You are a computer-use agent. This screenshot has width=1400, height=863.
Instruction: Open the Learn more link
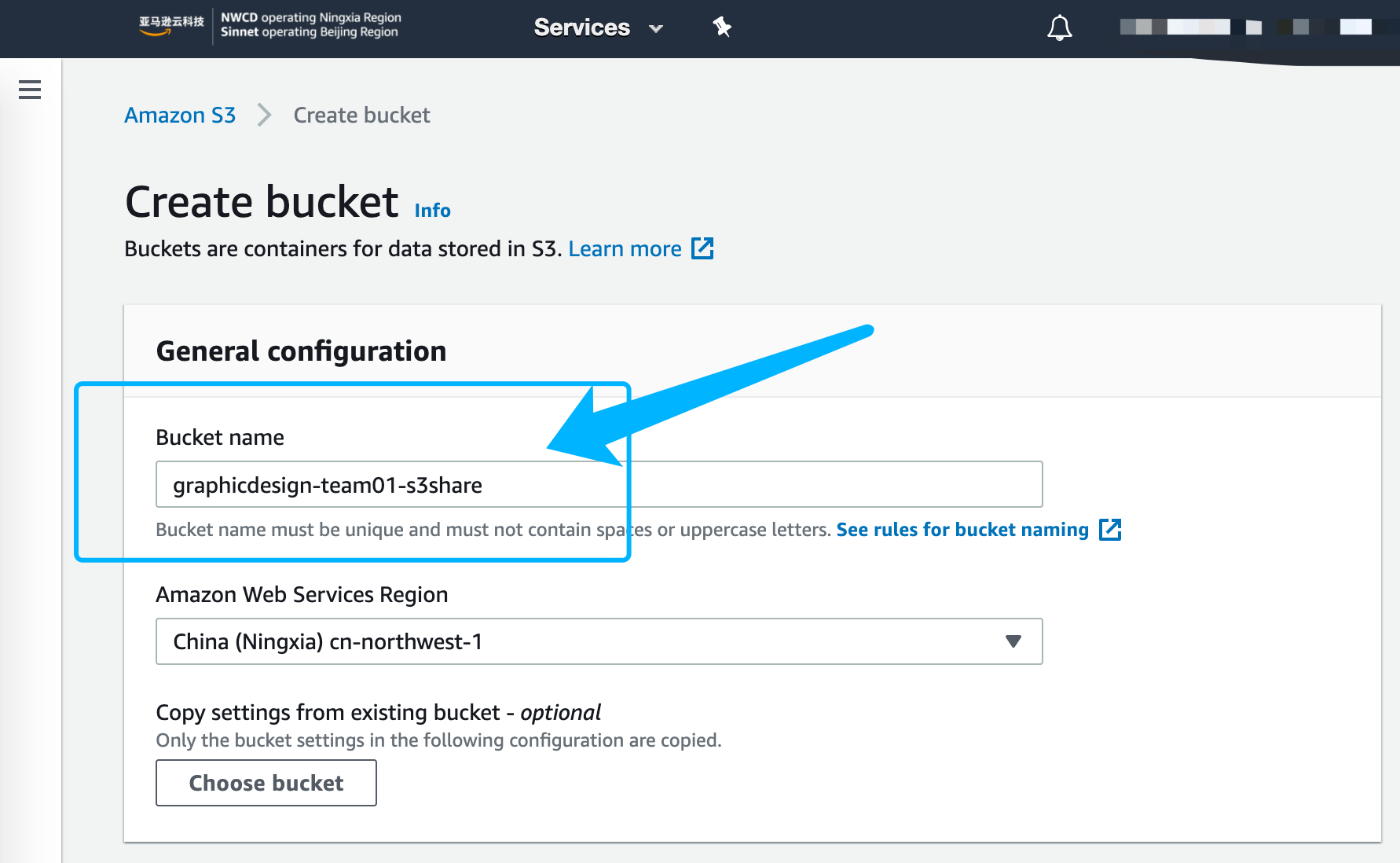[x=625, y=248]
